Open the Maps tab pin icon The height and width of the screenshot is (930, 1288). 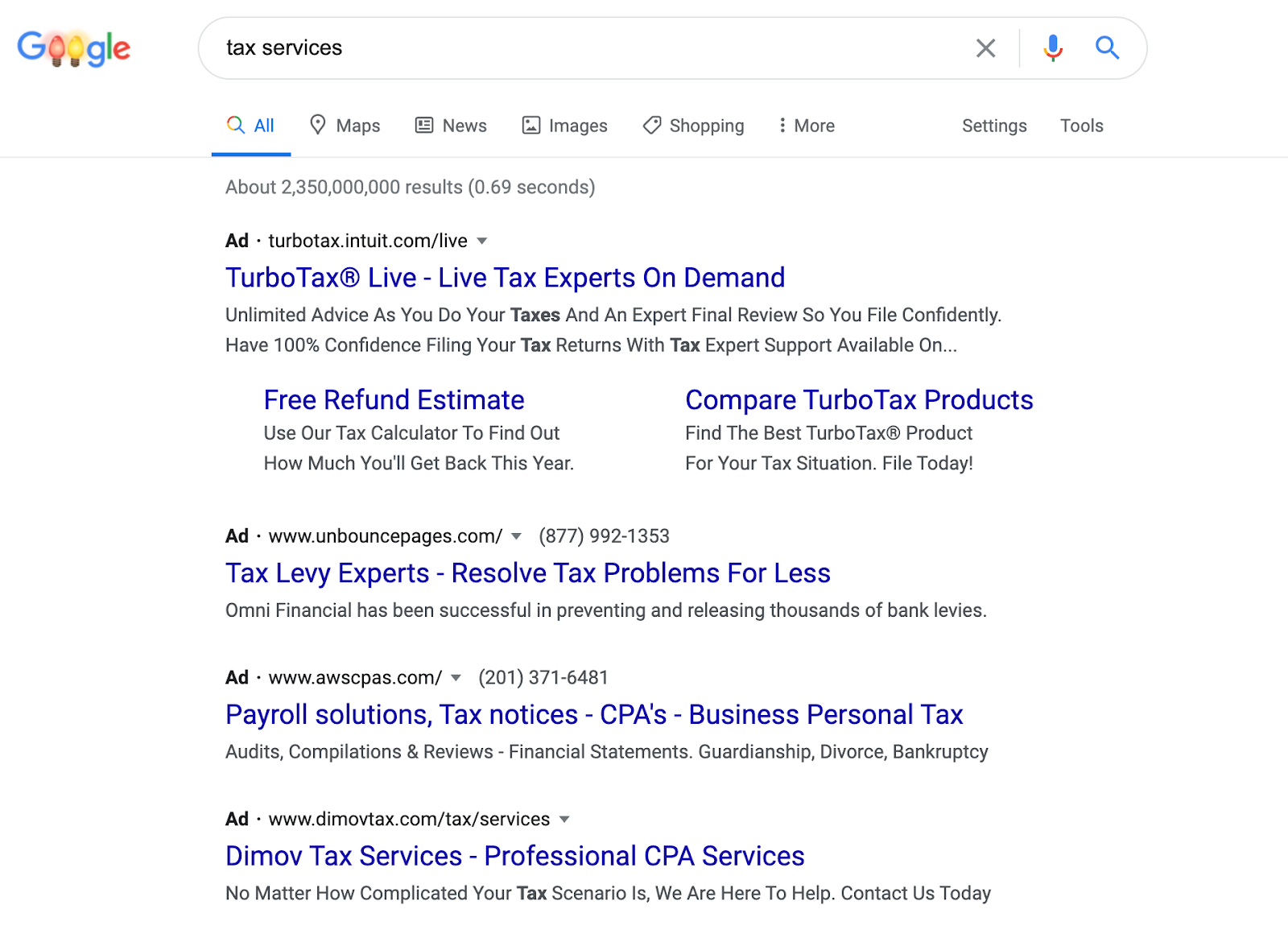(x=318, y=125)
